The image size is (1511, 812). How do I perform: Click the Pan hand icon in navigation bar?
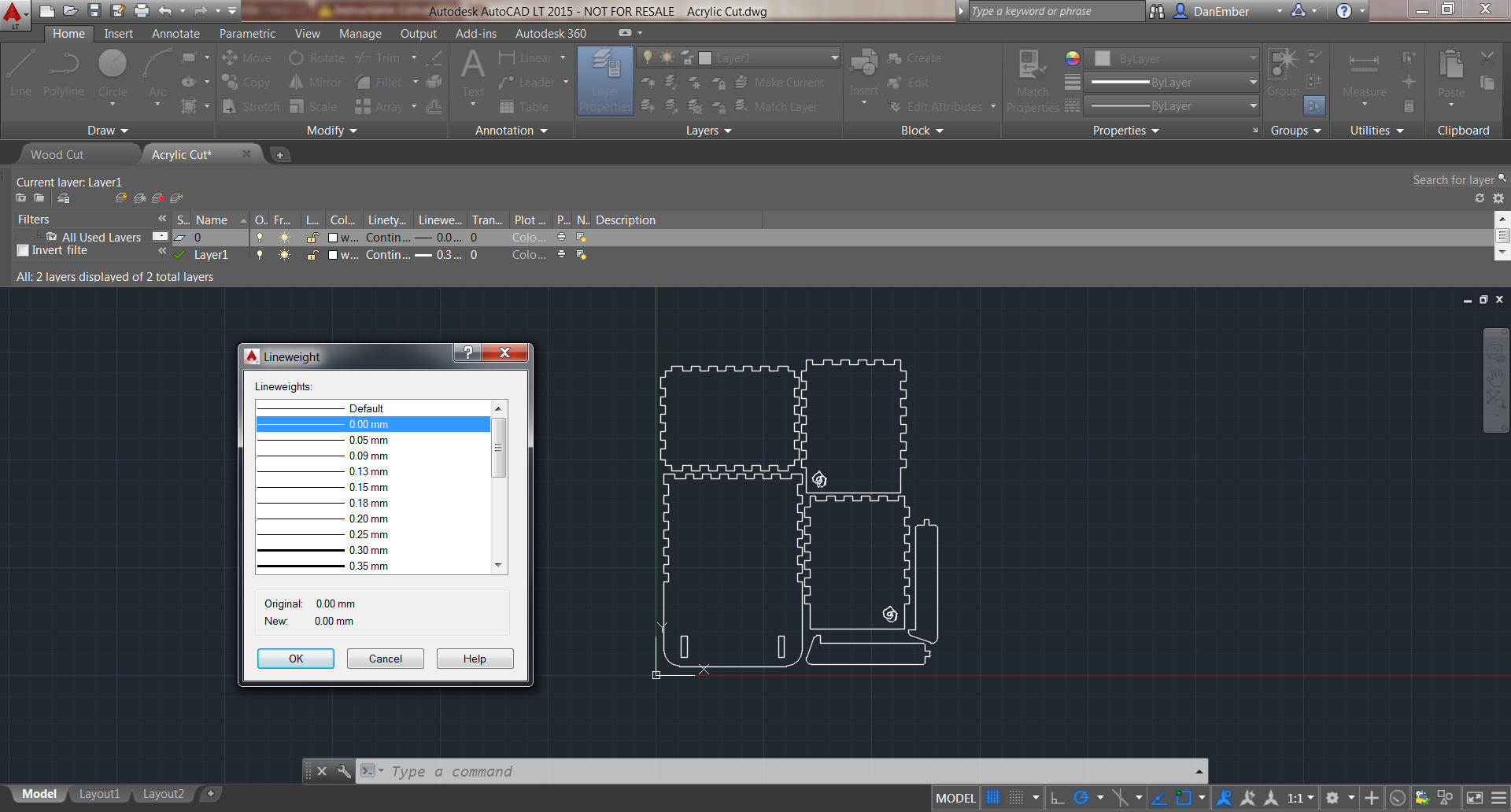click(x=1495, y=377)
